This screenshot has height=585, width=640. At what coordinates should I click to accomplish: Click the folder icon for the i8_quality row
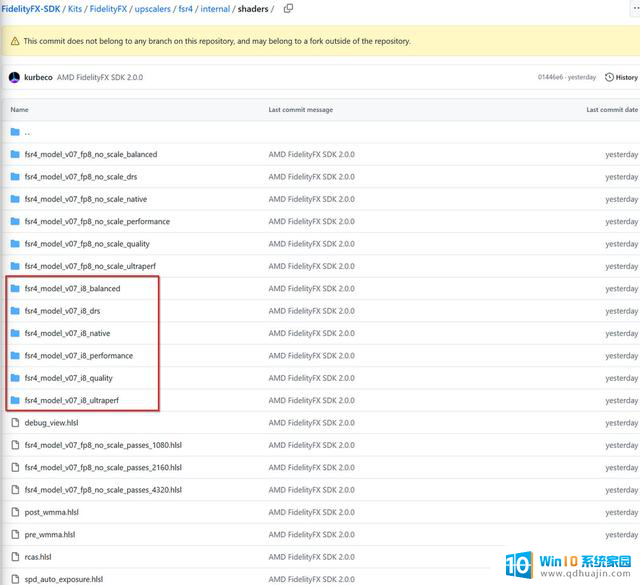15,378
